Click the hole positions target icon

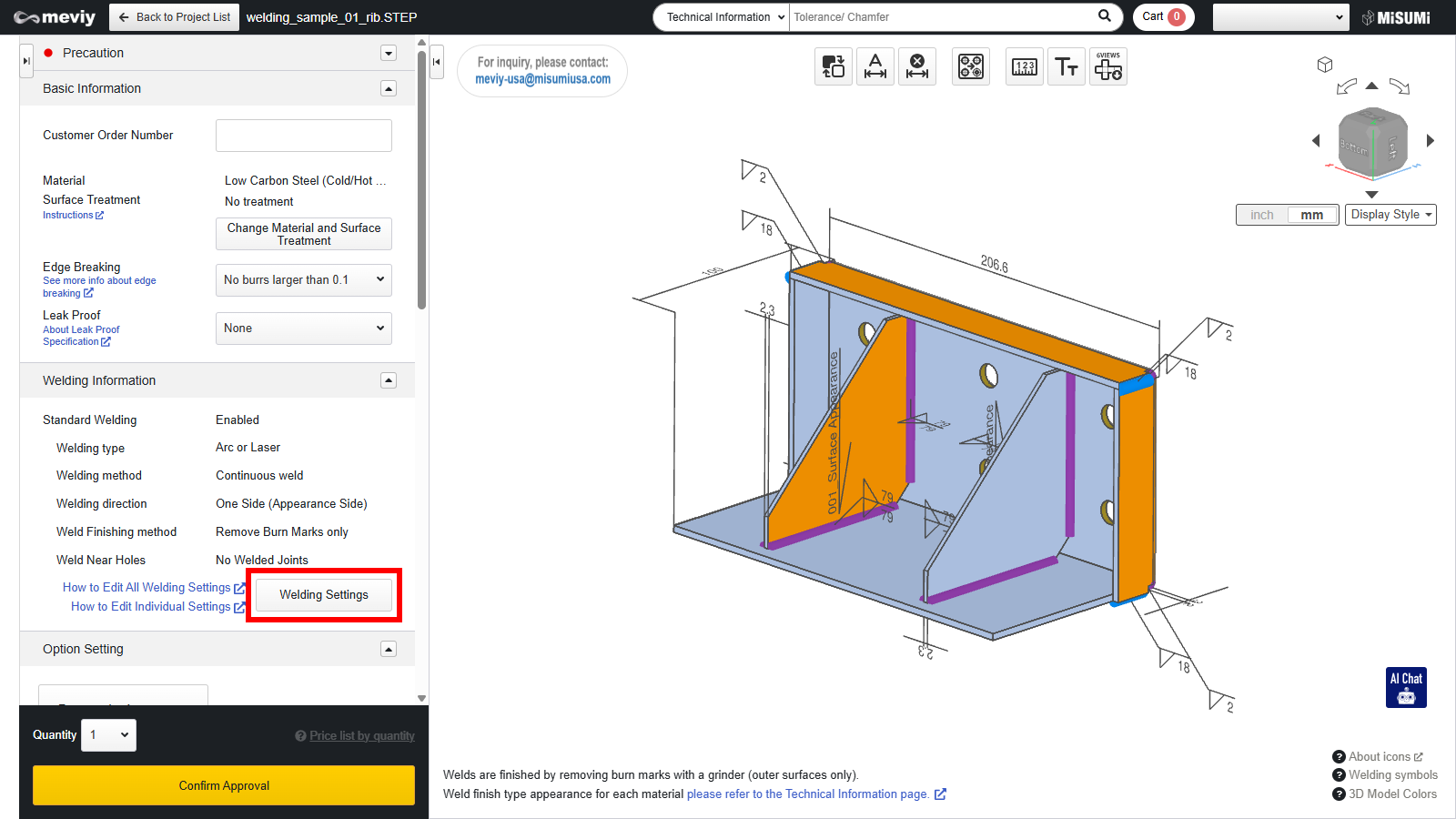[x=971, y=66]
